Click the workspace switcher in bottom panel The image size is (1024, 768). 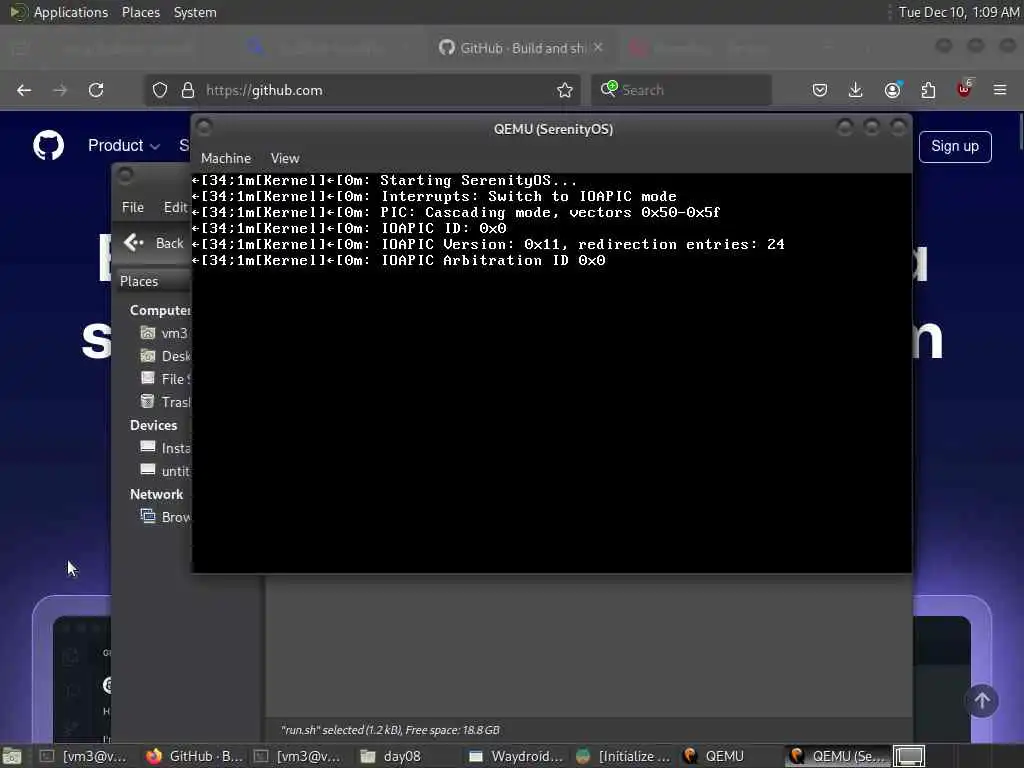[909, 756]
